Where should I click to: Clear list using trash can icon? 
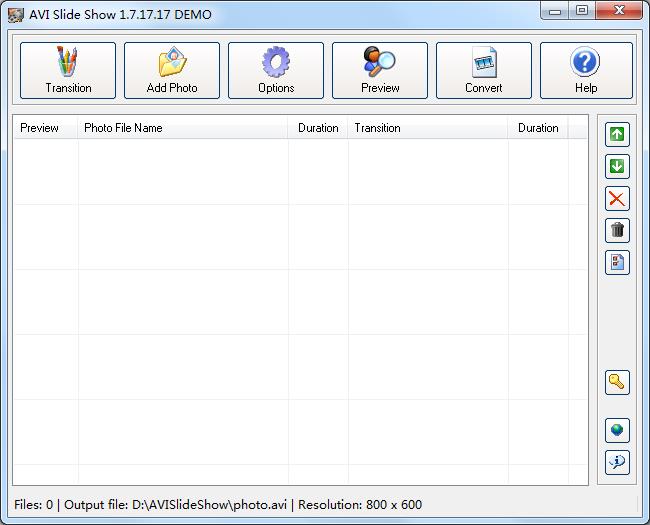(x=617, y=231)
